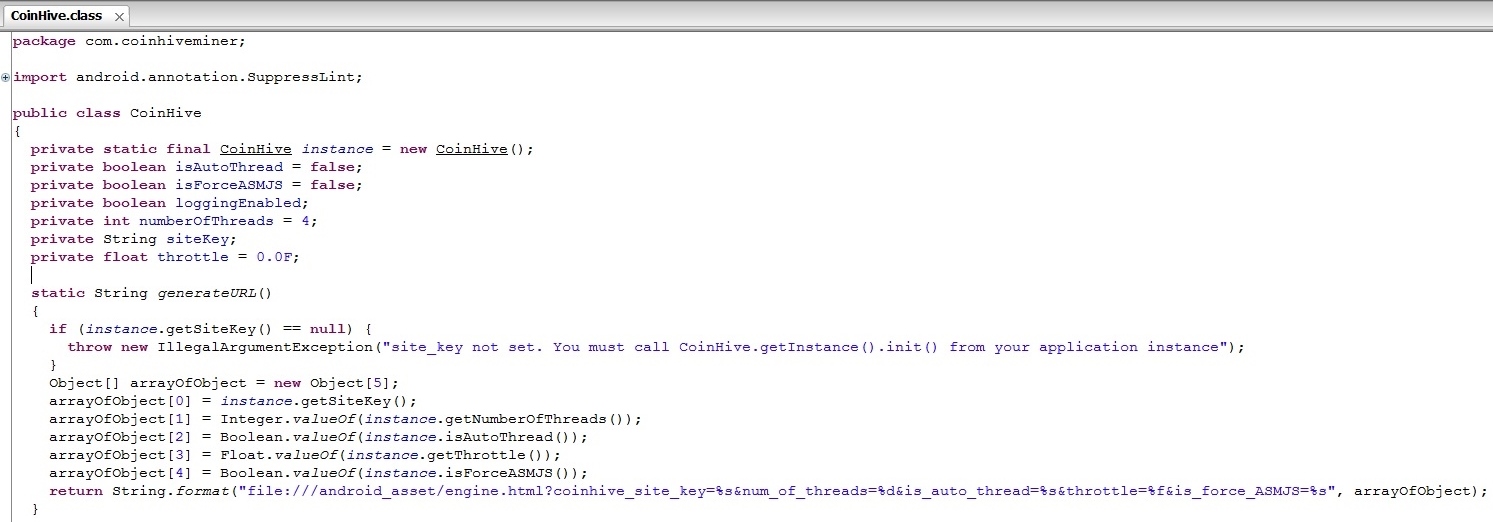Image resolution: width=1493 pixels, height=522 pixels.
Task: Click the package com.coinhiveminer line
Action: [x=128, y=41]
